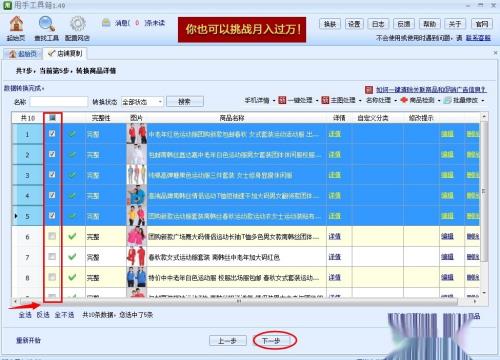
Task: Click the 全不选 deselect all link
Action: click(64, 315)
